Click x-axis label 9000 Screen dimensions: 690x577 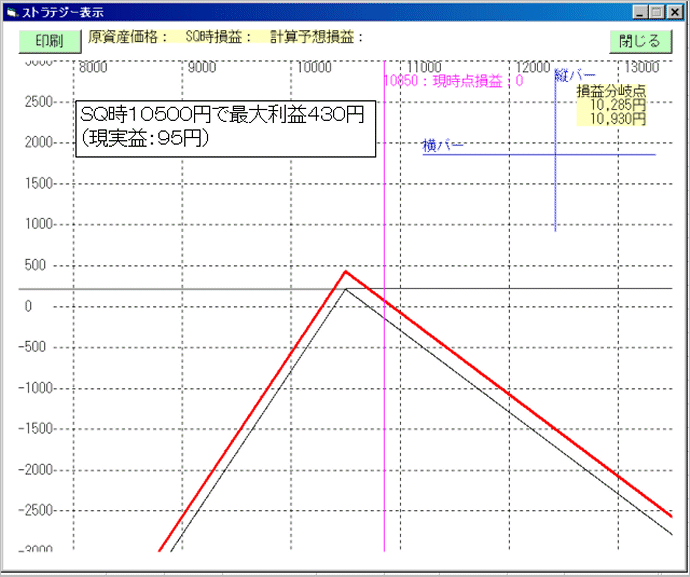coord(202,67)
